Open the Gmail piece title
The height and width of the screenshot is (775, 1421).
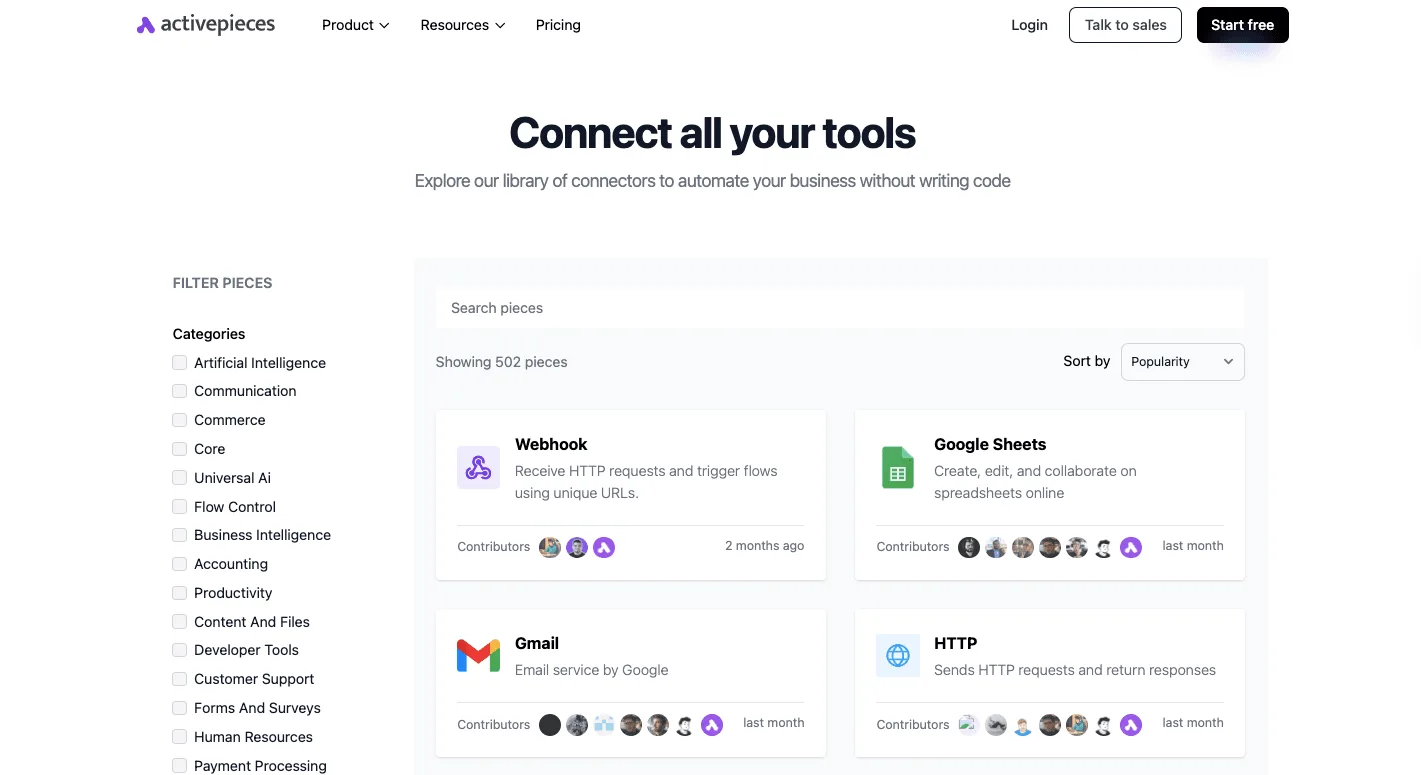click(537, 643)
